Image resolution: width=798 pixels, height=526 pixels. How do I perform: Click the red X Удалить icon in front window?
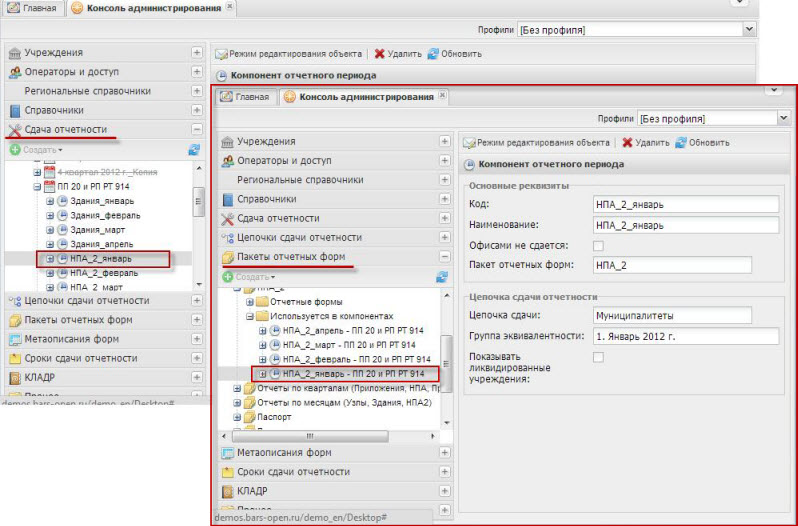[628, 143]
